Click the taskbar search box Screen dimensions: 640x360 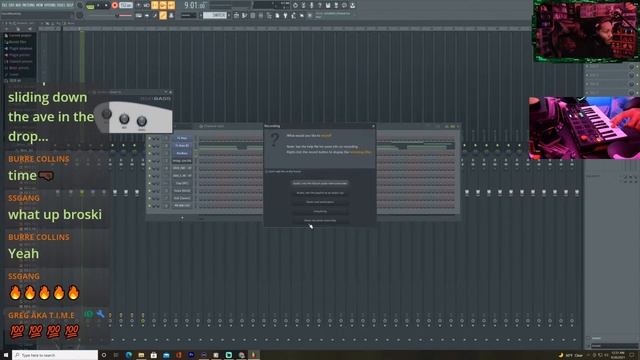click(55, 355)
